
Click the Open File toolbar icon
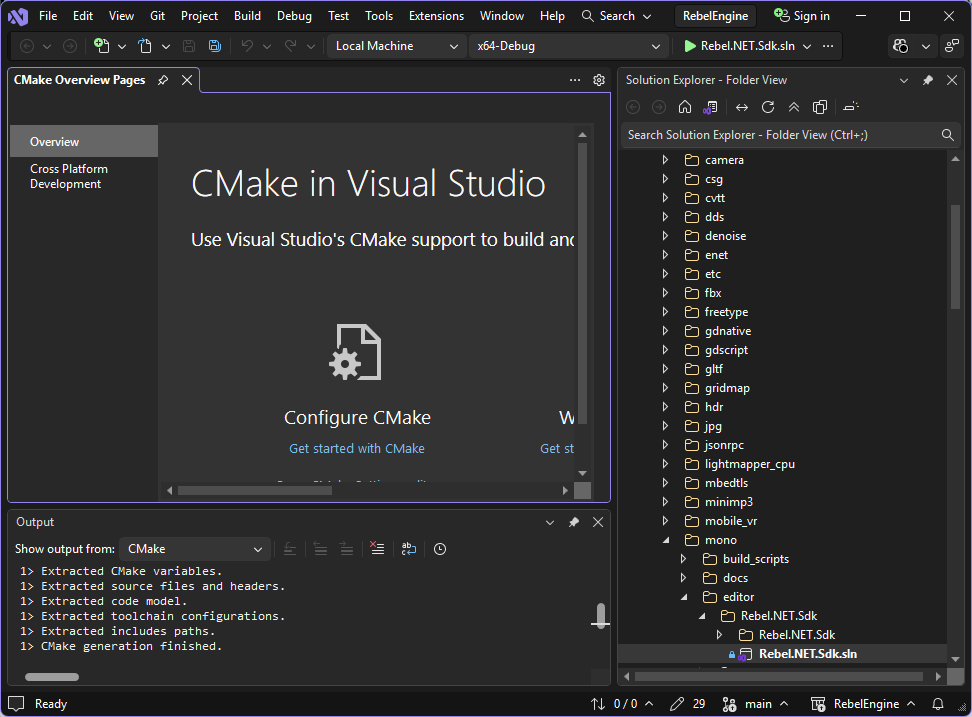pyautogui.click(x=145, y=46)
